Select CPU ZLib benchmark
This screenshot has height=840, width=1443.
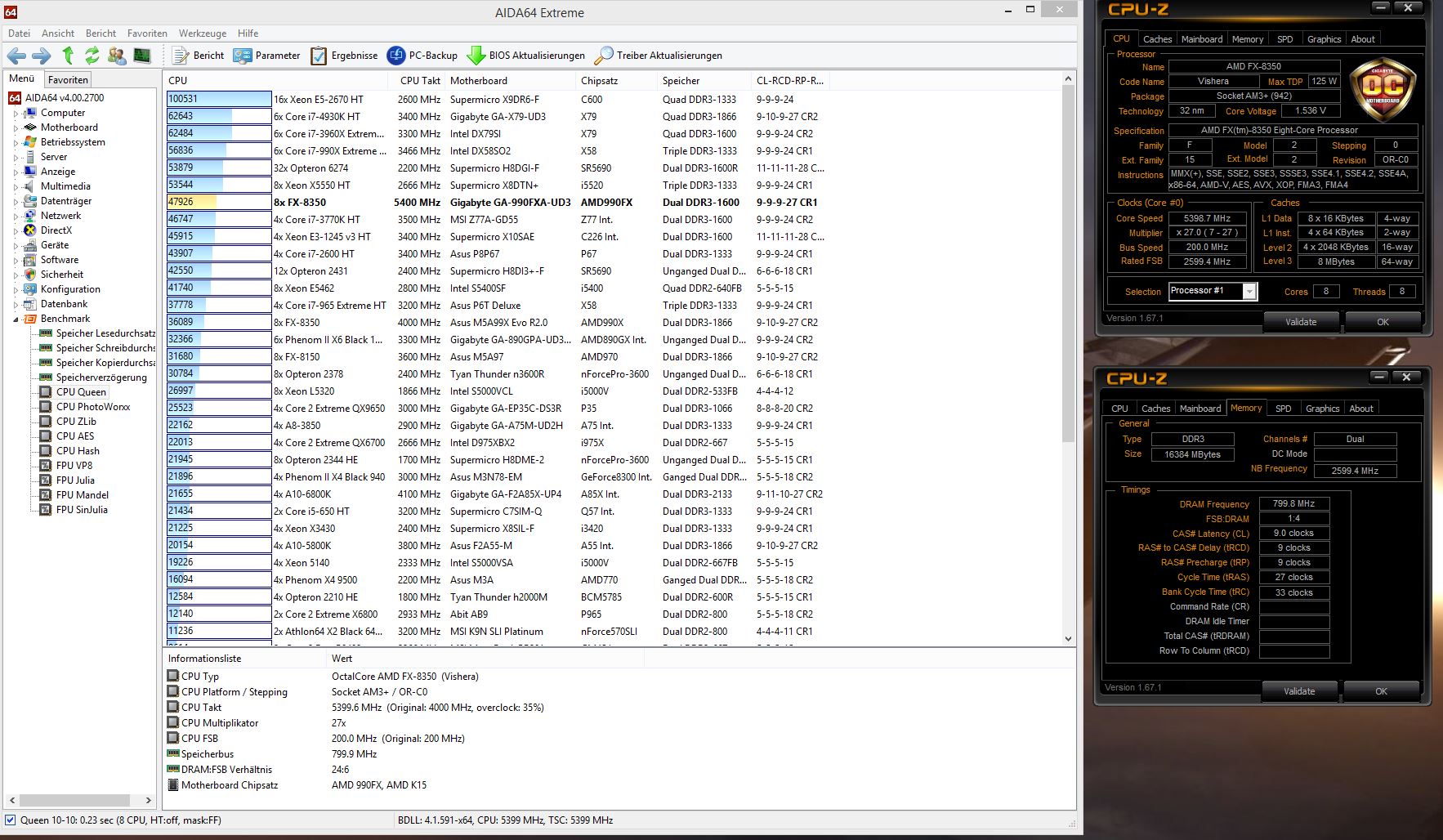point(76,421)
